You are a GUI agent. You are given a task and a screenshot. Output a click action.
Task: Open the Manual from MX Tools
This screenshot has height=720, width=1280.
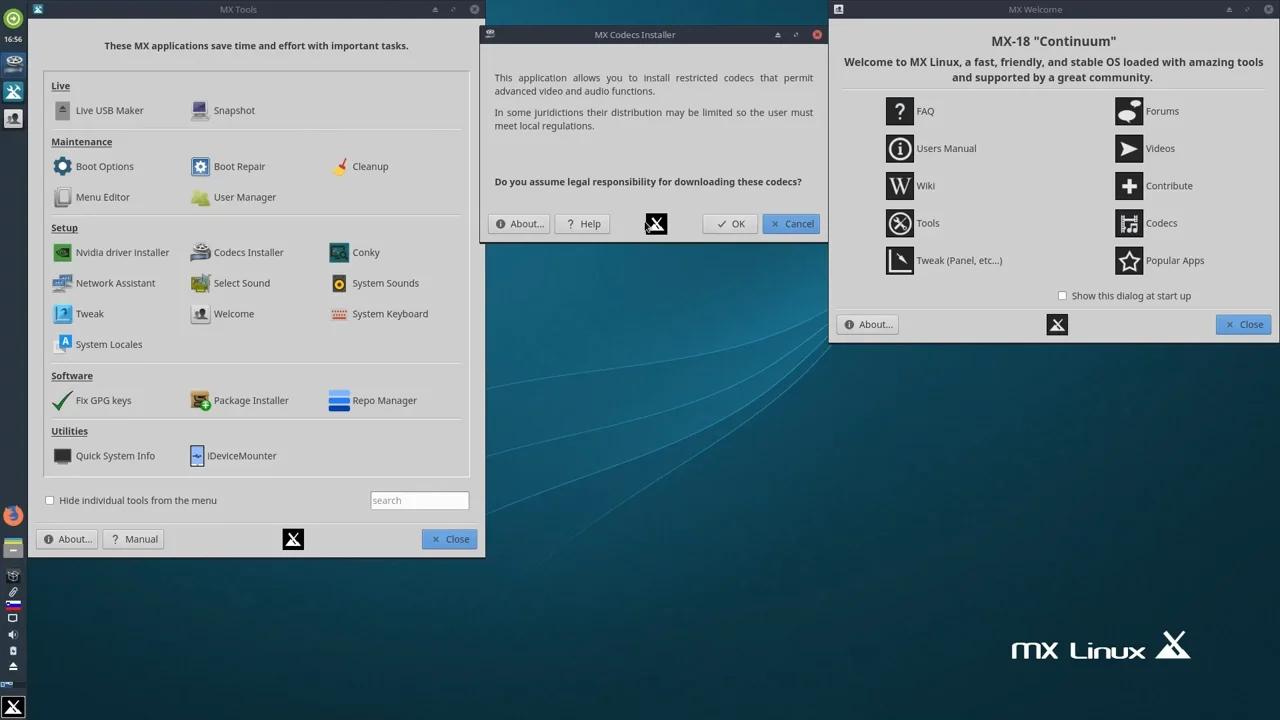tap(133, 539)
